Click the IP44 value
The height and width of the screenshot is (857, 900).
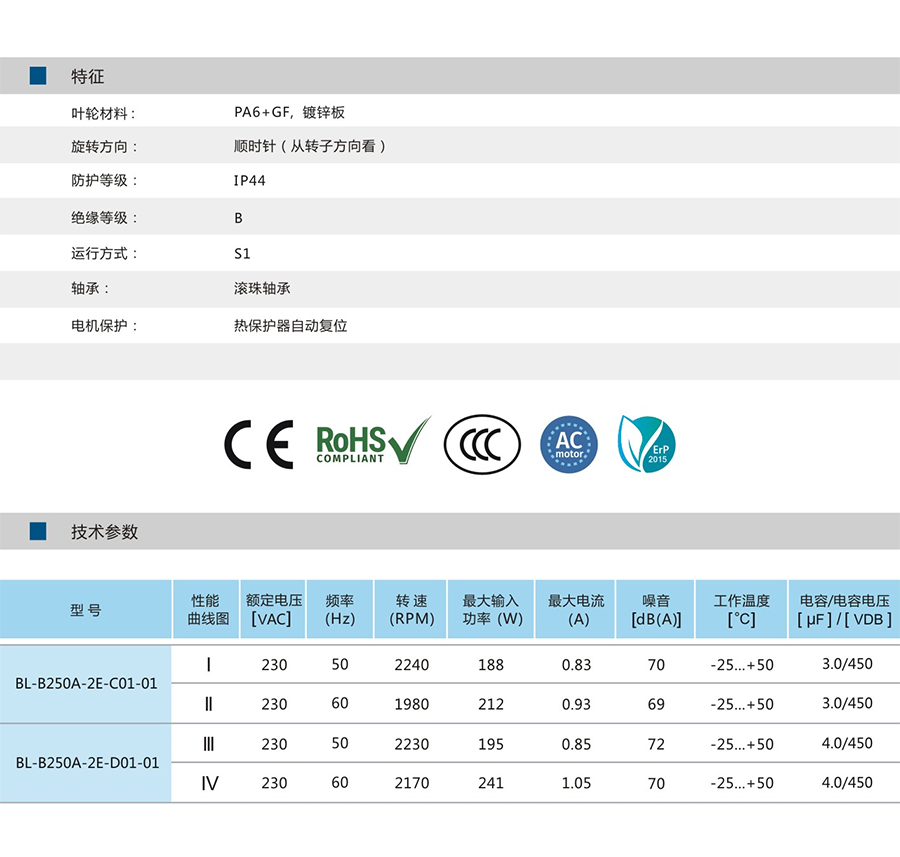pyautogui.click(x=250, y=181)
